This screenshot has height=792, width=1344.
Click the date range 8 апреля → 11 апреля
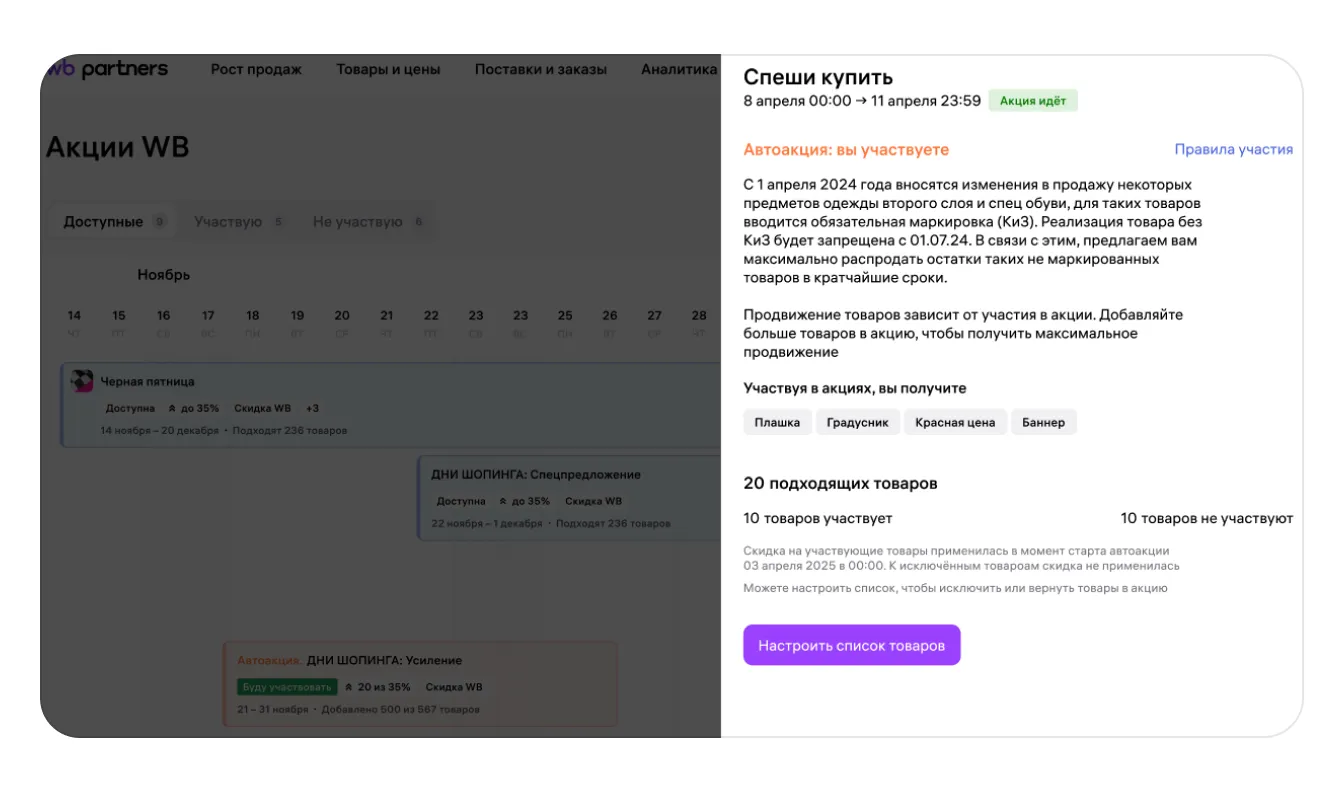click(x=862, y=100)
